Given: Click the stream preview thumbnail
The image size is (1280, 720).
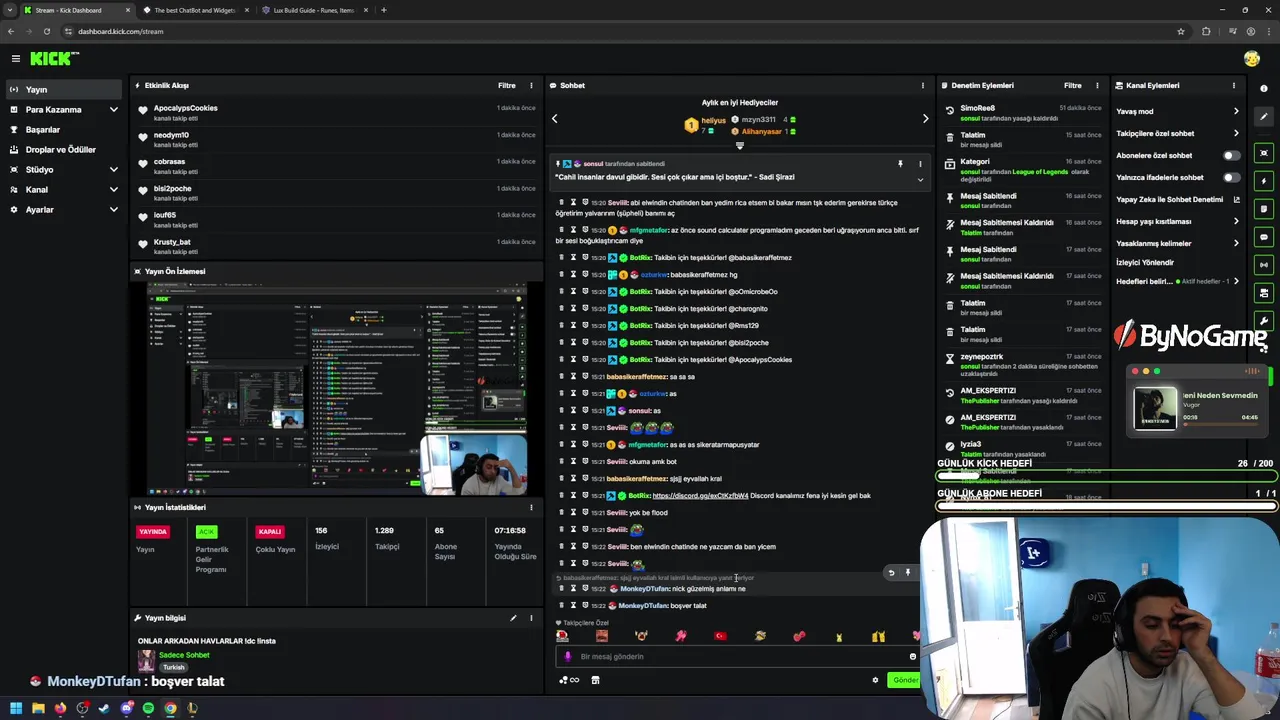Looking at the screenshot, I should pos(337,389).
